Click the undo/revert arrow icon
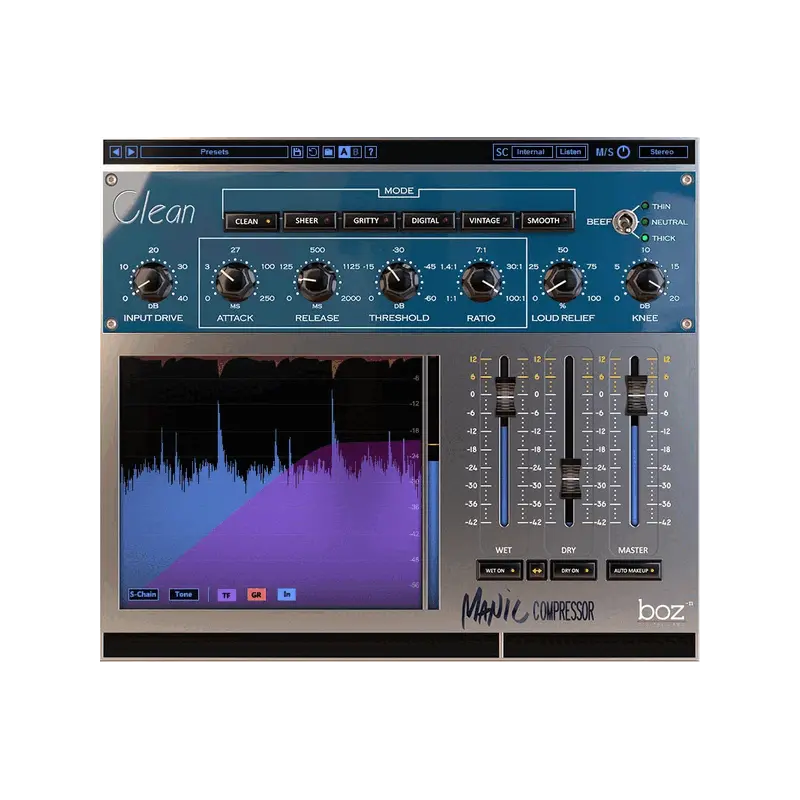Viewport: 800px width, 800px height. pyautogui.click(x=313, y=152)
